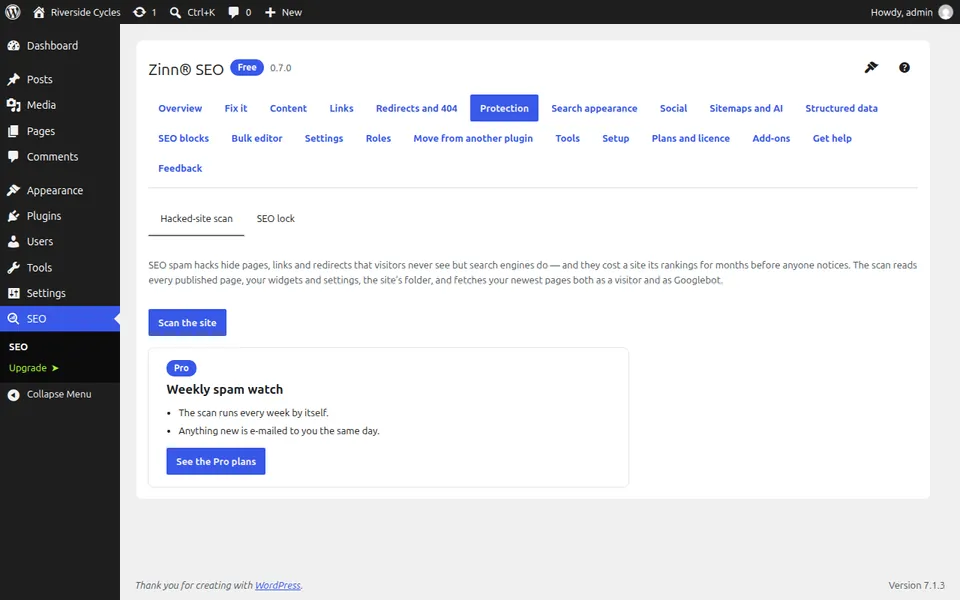Switch to the Add-ons tab

click(771, 138)
